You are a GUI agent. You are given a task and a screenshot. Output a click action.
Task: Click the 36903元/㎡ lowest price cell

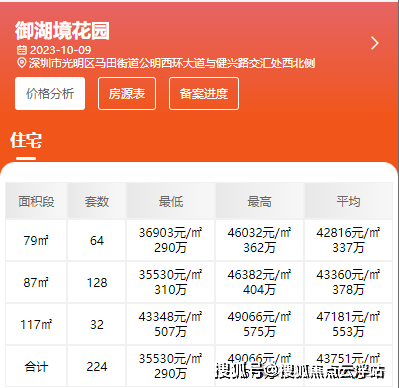171,240
